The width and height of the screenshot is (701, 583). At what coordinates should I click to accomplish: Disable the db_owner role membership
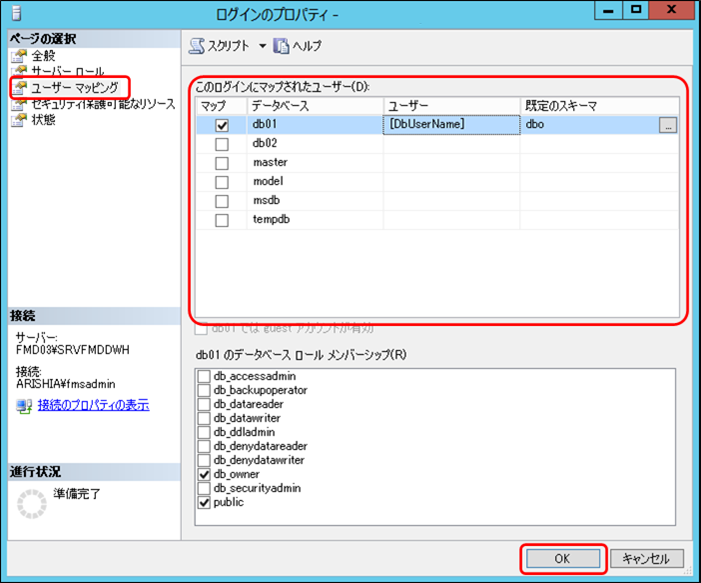click(x=205, y=474)
